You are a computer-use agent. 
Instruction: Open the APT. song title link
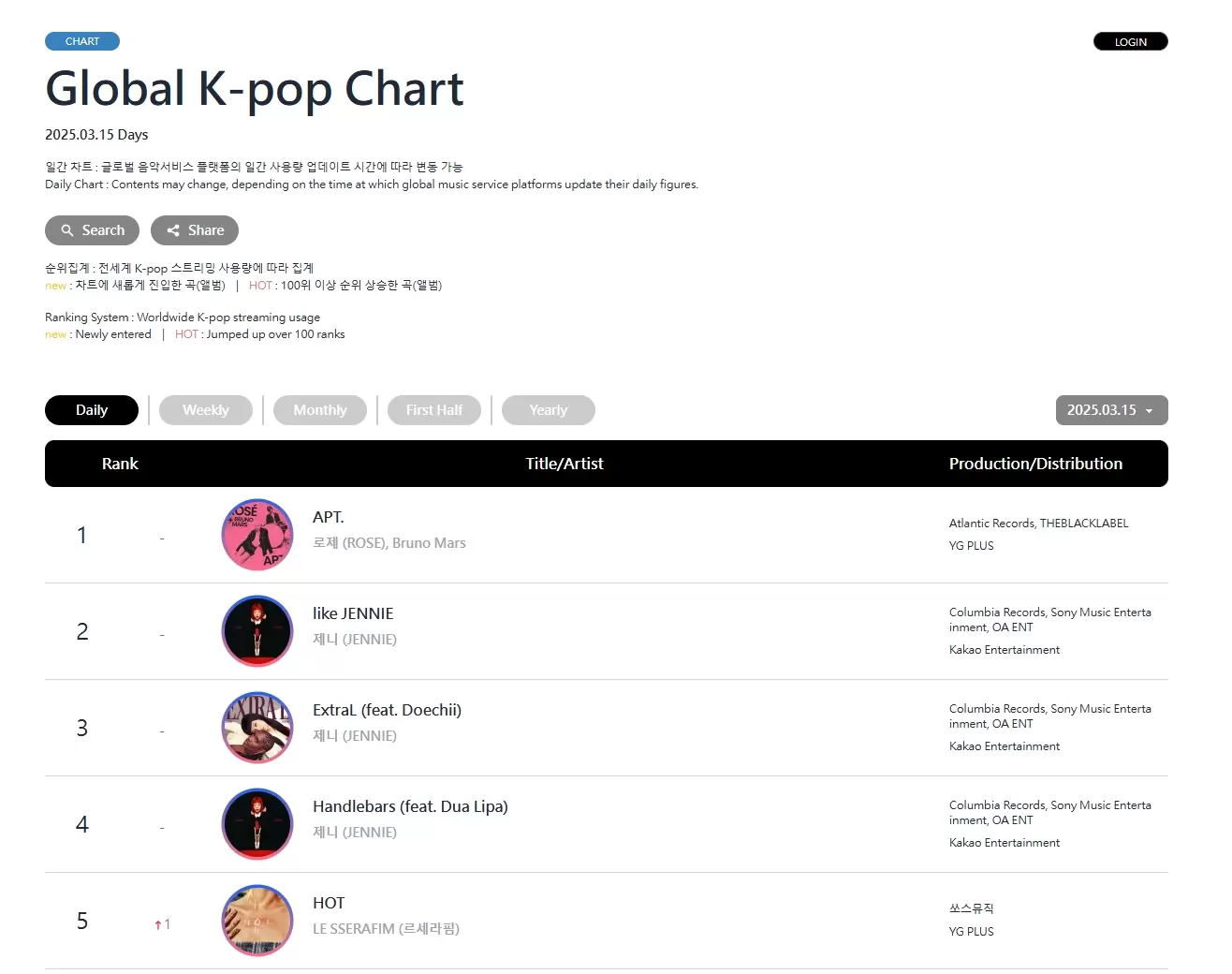(329, 517)
